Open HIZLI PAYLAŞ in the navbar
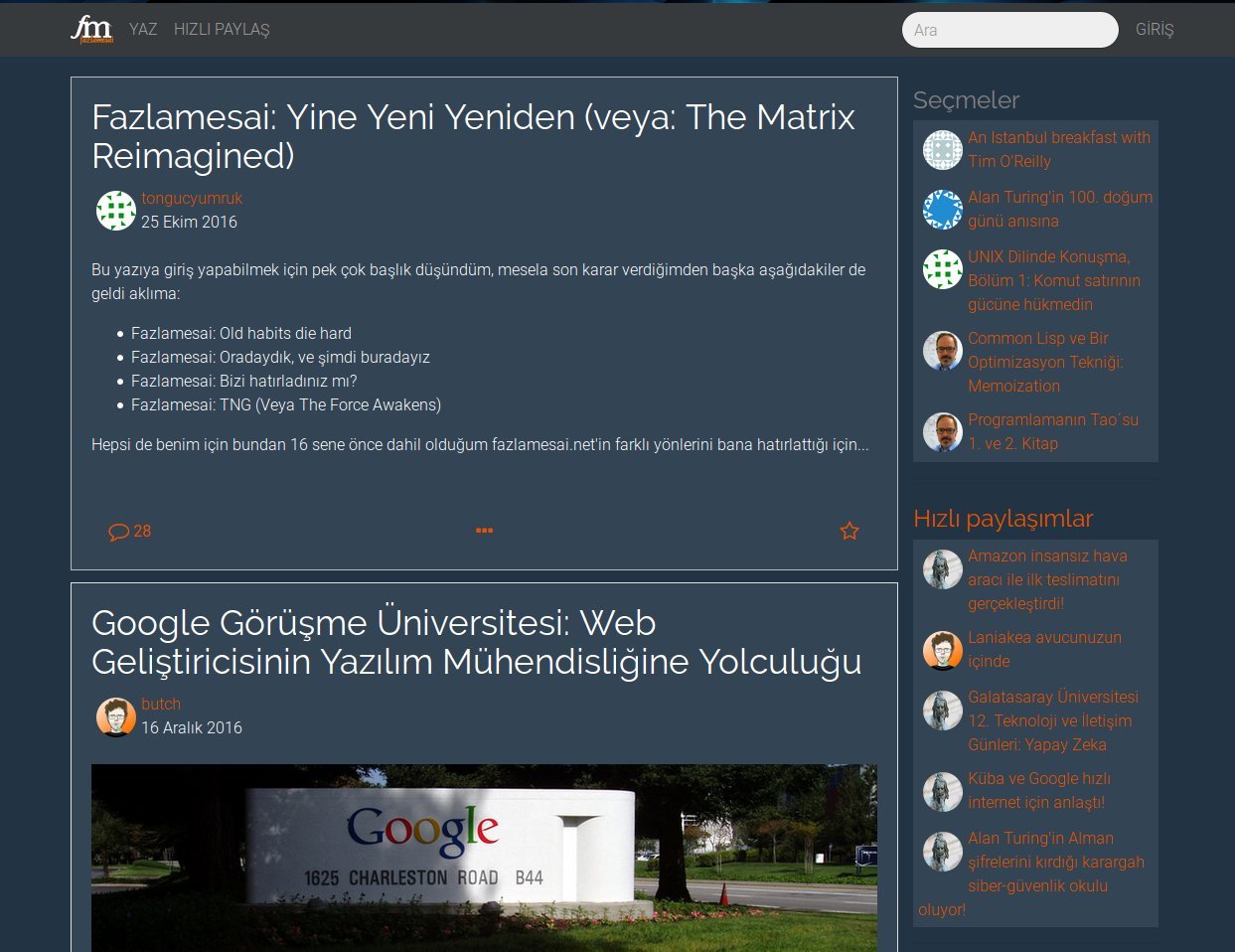Screen dimensions: 1235x952 tap(222, 30)
